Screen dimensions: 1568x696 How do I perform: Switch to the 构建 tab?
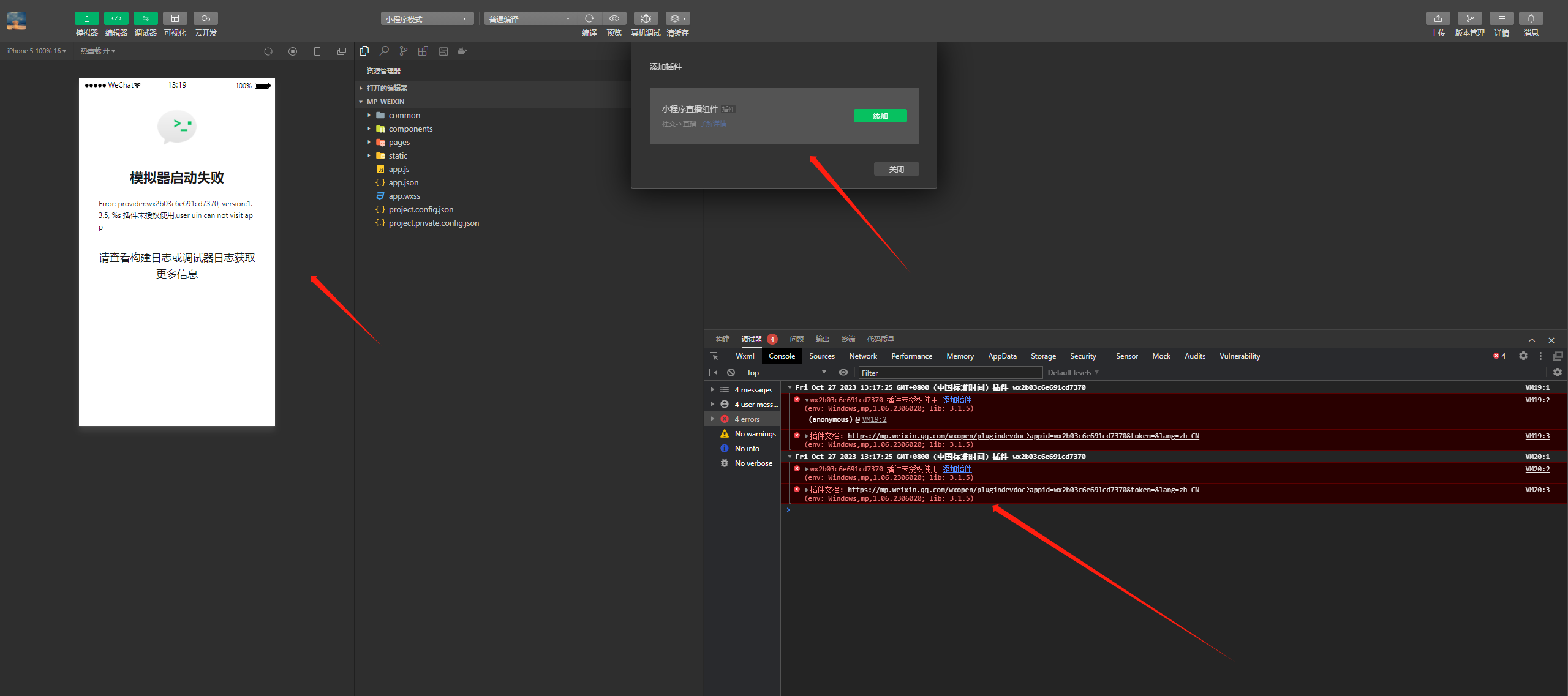click(x=722, y=339)
